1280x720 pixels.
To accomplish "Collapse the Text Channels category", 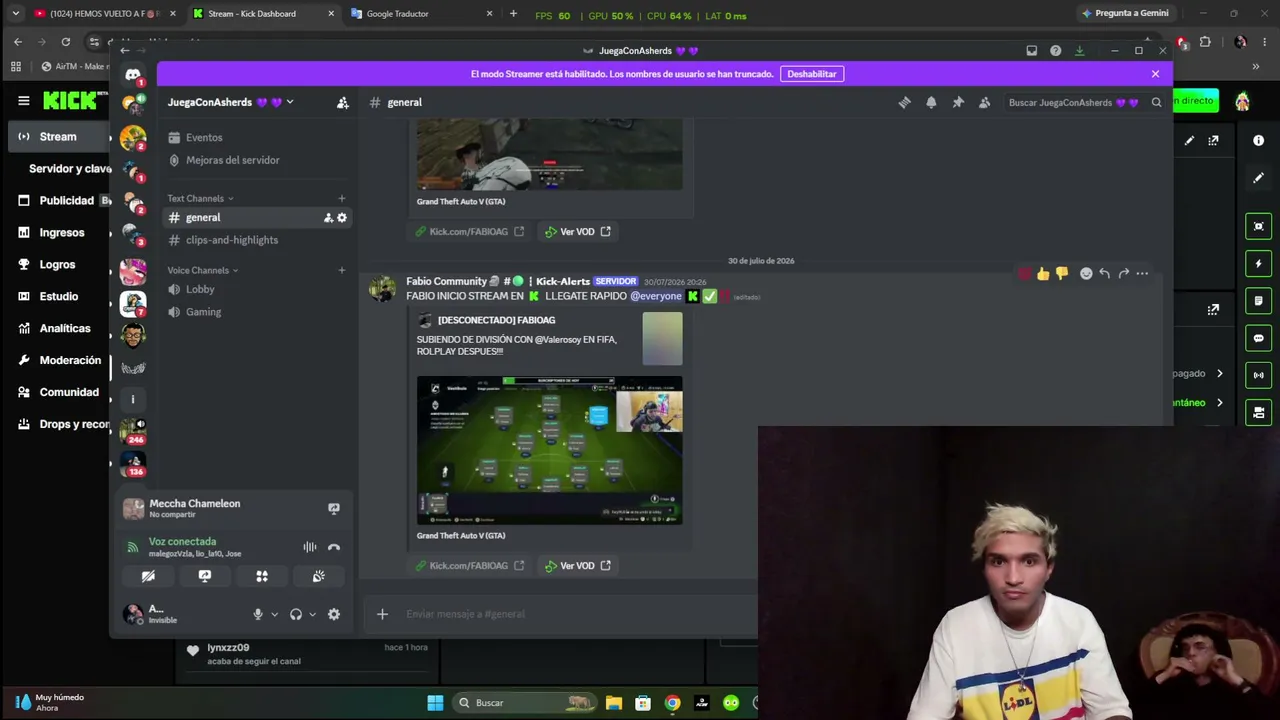I will pos(200,199).
